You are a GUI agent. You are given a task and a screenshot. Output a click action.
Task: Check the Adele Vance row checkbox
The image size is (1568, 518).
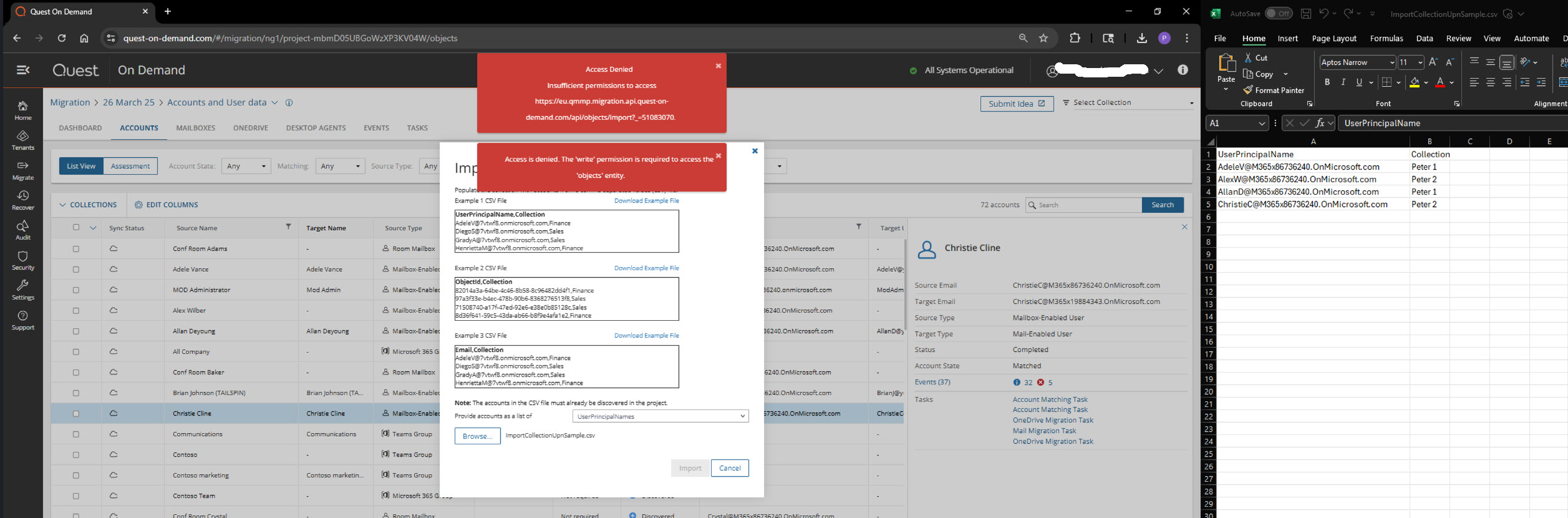[x=76, y=269]
